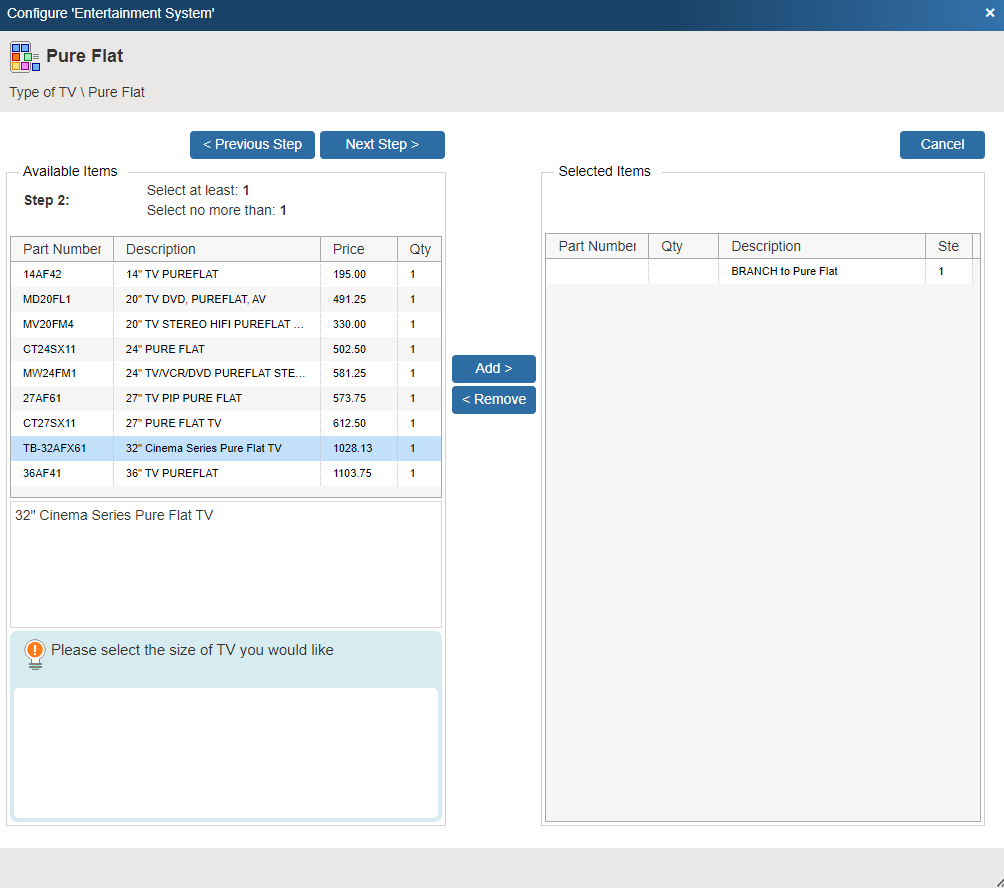Add the selected item to Selected Items
This screenshot has width=1004, height=888.
click(x=493, y=368)
